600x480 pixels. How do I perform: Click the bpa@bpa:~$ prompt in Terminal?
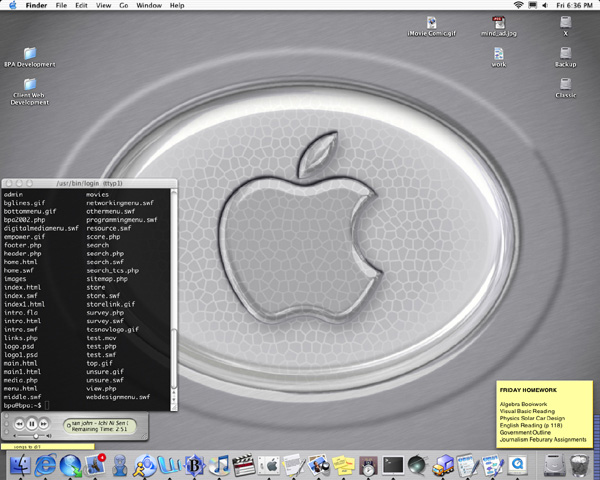(x=23, y=405)
